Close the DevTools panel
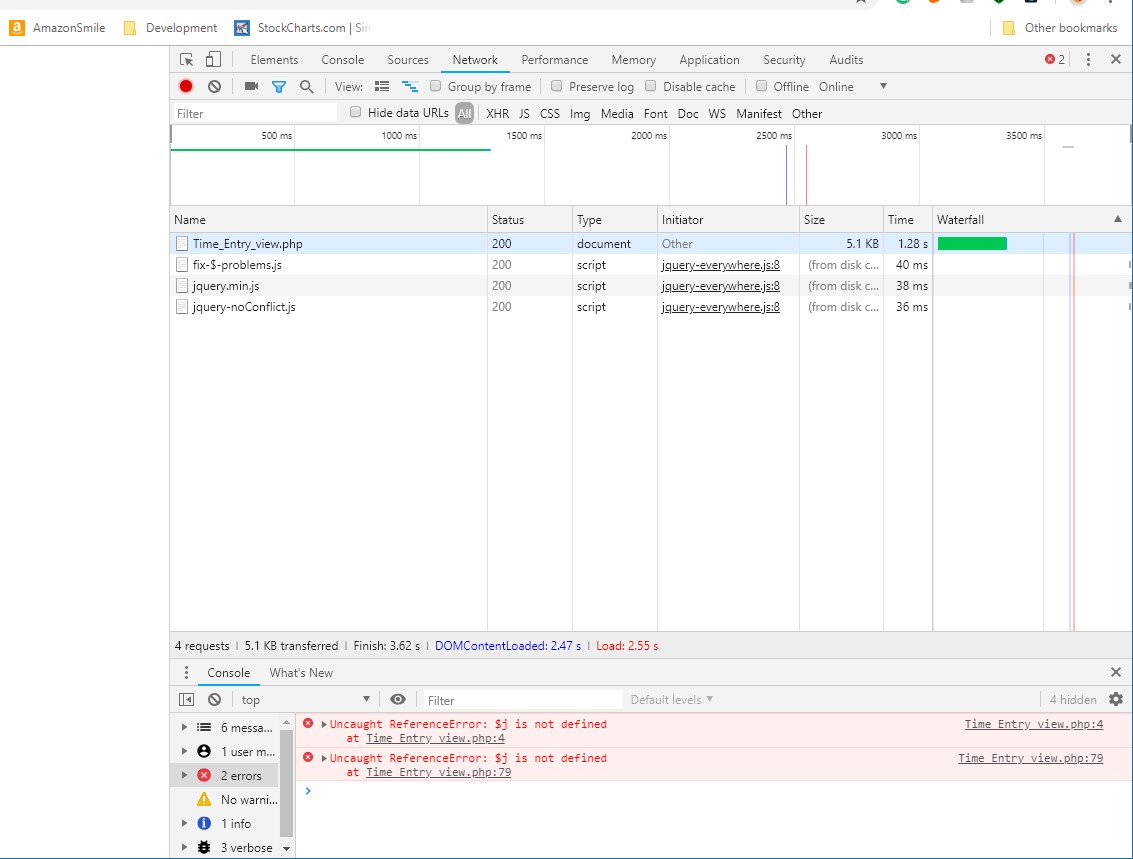1133x859 pixels. [1116, 59]
